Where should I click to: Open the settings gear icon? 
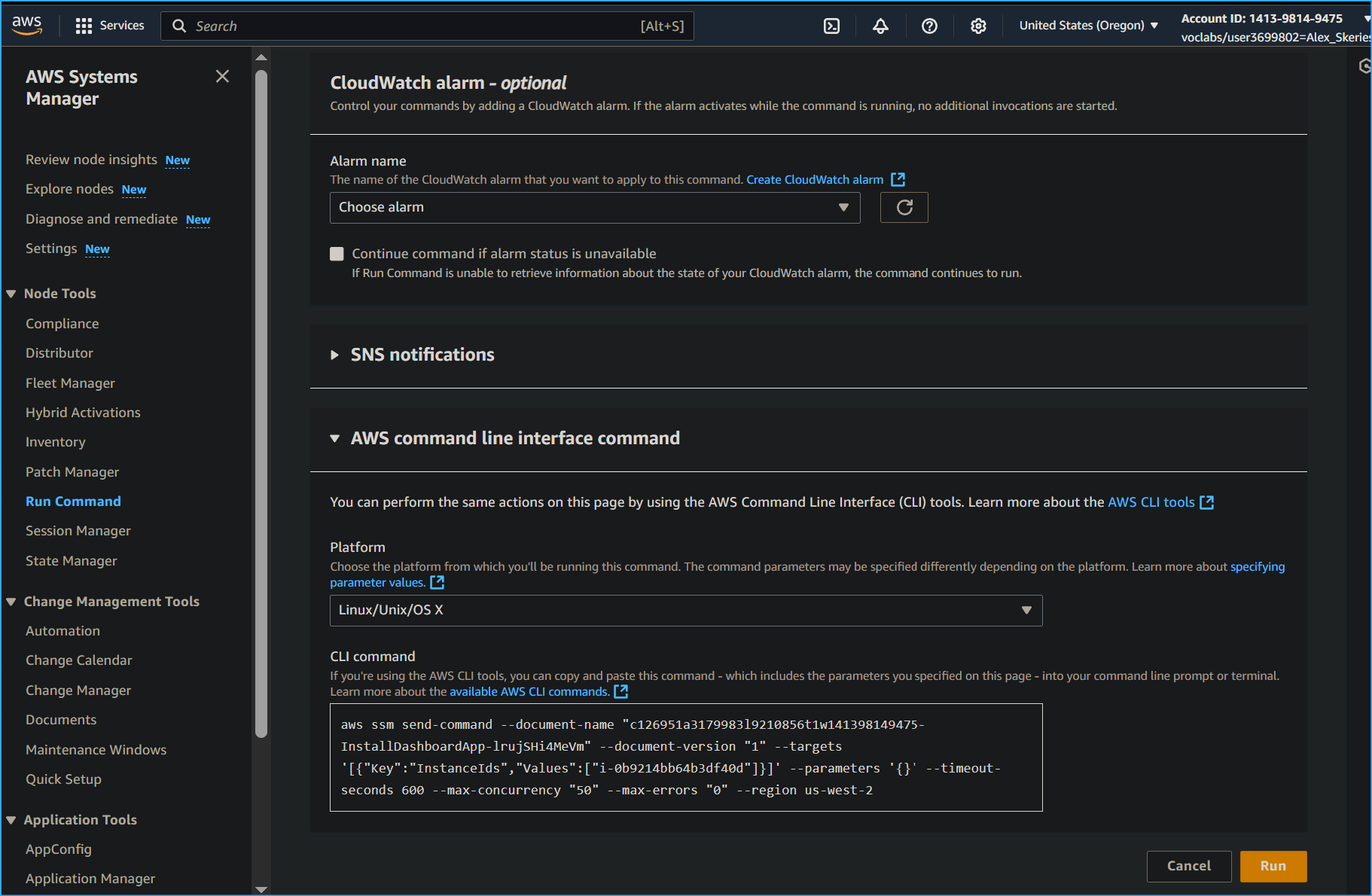click(x=978, y=26)
